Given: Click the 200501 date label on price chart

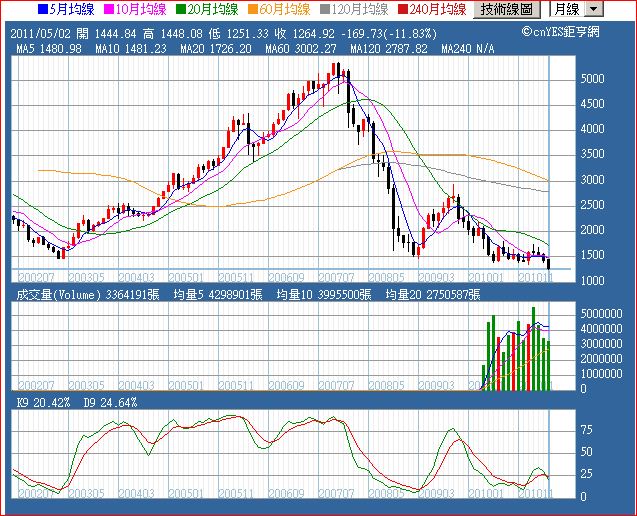Looking at the screenshot, I should click(186, 278).
